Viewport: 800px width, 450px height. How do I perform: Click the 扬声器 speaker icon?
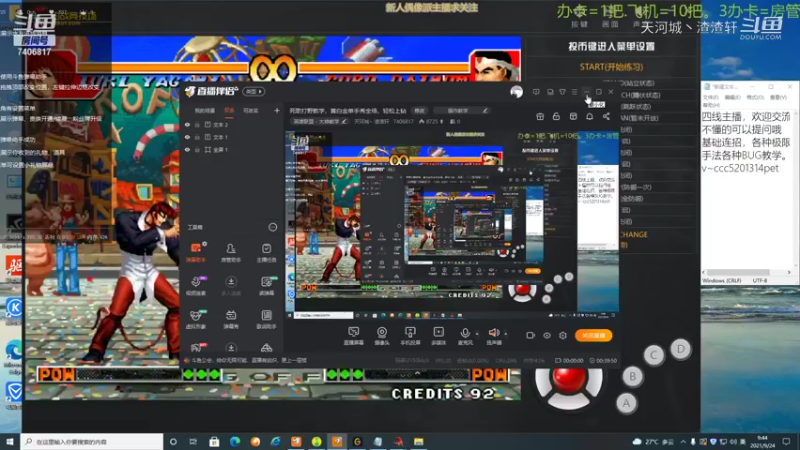click(x=493, y=334)
